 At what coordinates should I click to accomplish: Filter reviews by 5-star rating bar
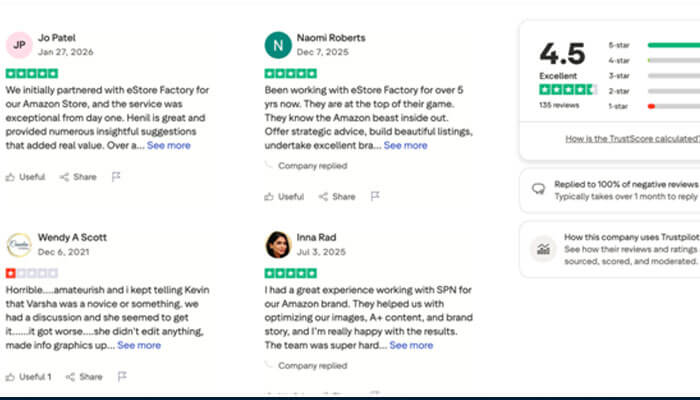coord(672,45)
